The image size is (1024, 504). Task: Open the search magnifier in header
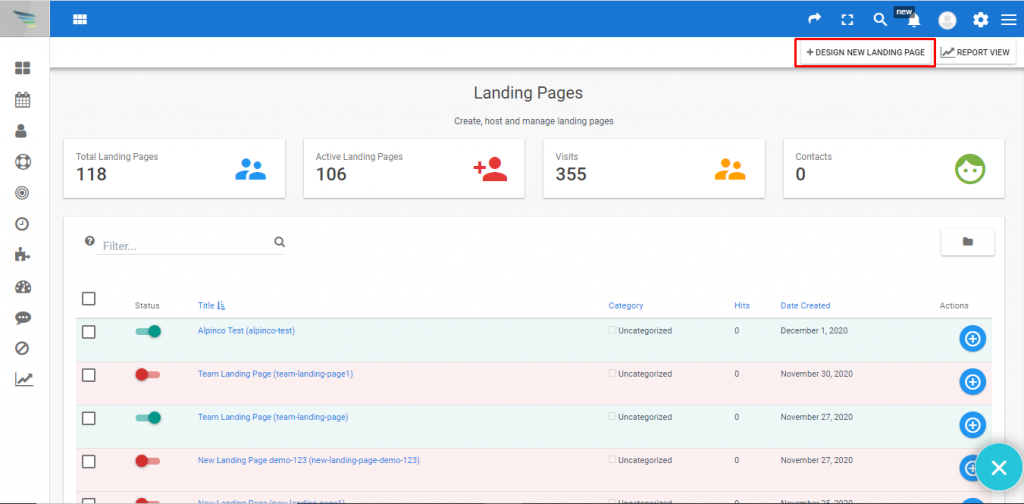(880, 19)
